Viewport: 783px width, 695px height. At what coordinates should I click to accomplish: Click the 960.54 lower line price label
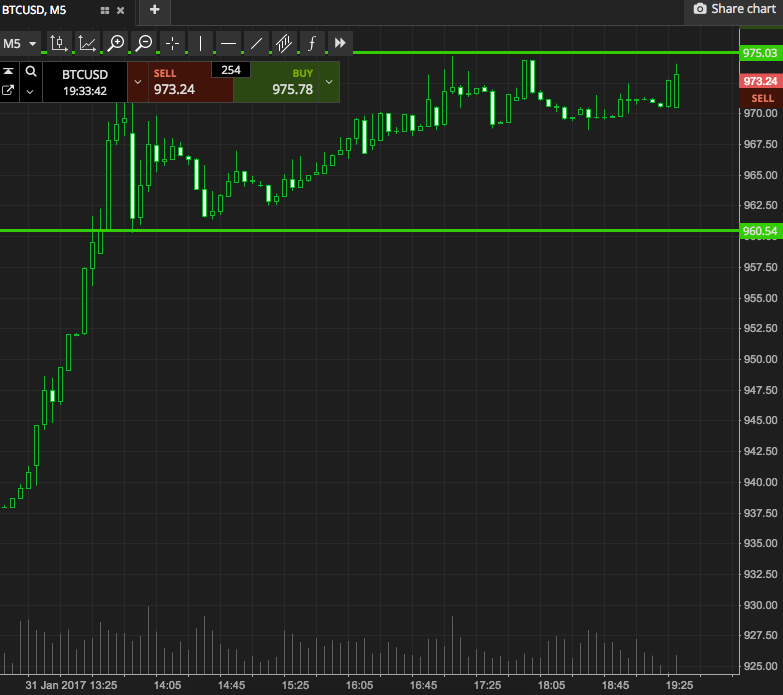761,231
